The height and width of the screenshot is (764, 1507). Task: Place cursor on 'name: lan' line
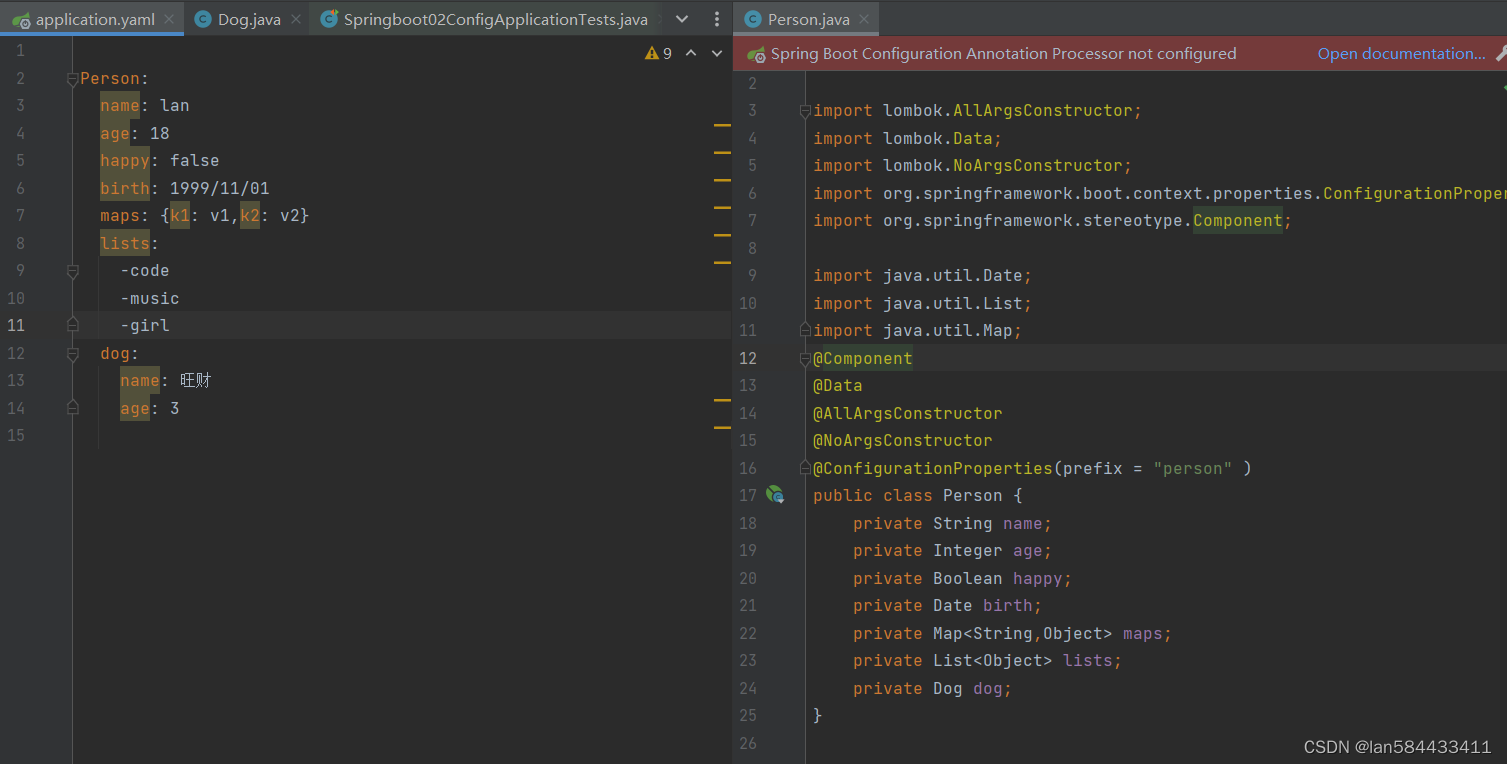[144, 105]
